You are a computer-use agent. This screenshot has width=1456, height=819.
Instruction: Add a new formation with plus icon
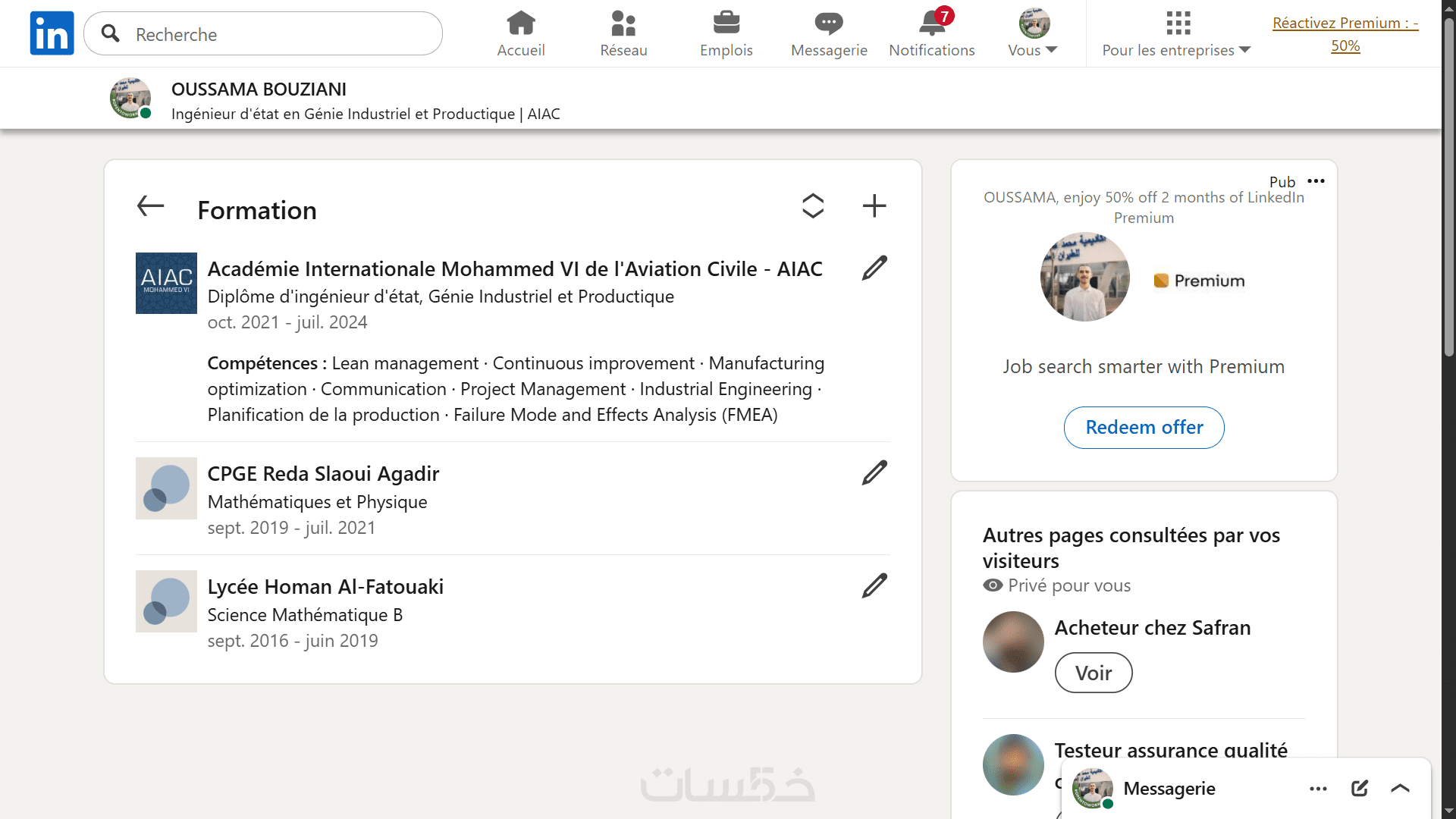tap(874, 206)
